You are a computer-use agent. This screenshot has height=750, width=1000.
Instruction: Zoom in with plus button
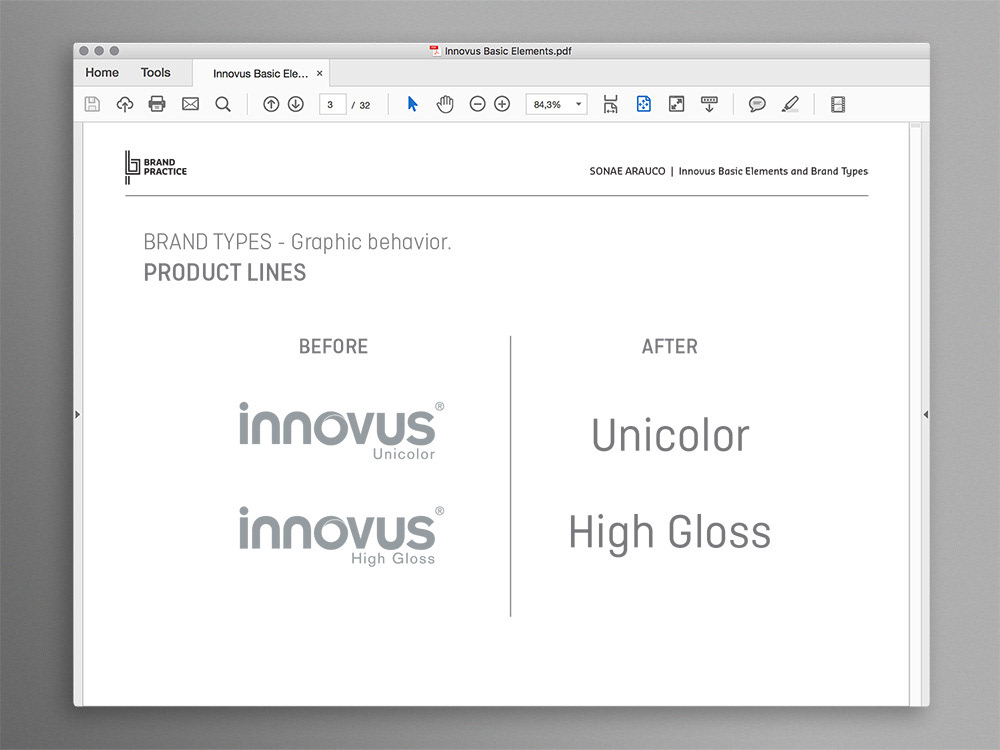point(502,104)
